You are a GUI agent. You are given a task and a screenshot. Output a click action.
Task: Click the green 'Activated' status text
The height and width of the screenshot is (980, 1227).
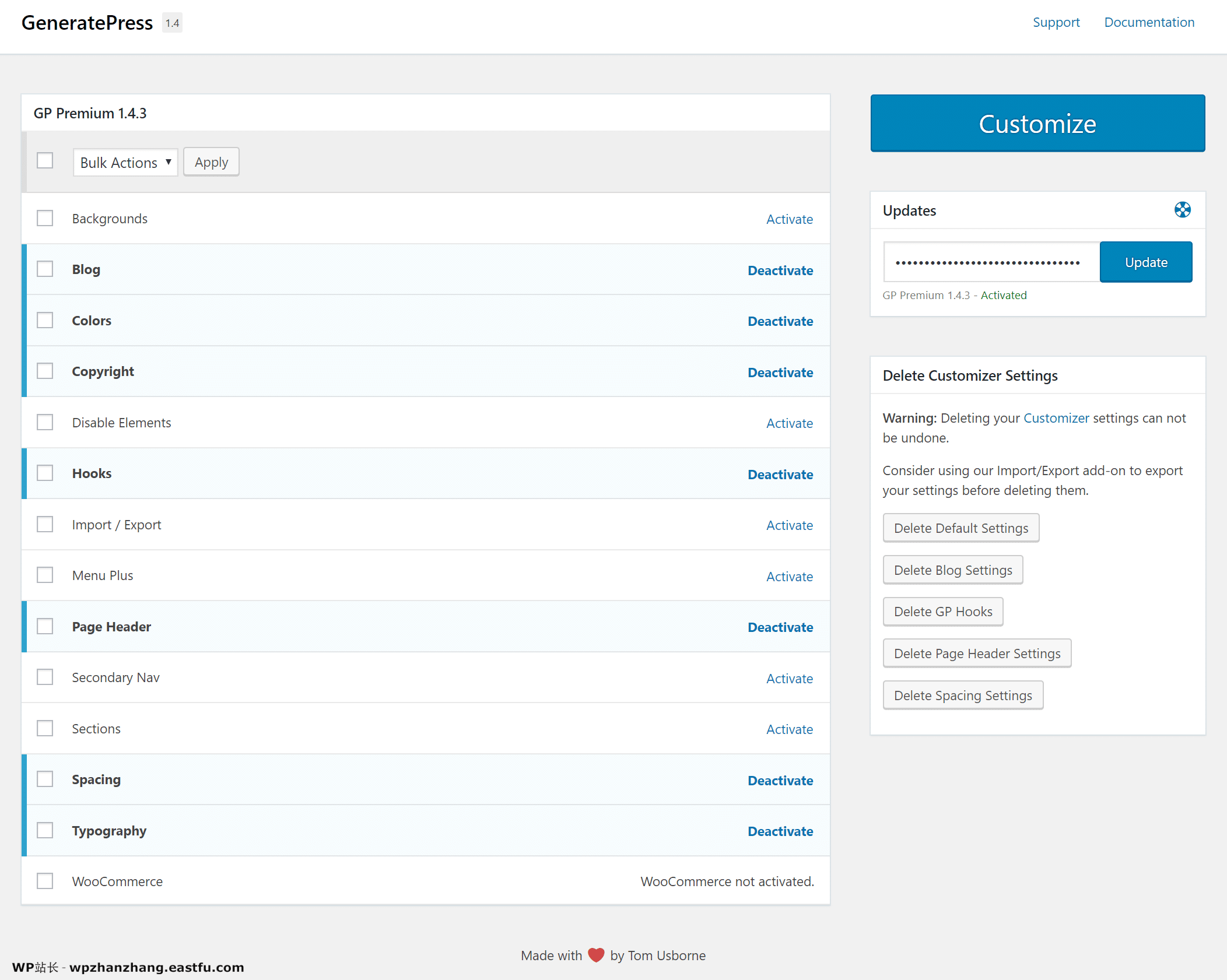coord(1004,295)
